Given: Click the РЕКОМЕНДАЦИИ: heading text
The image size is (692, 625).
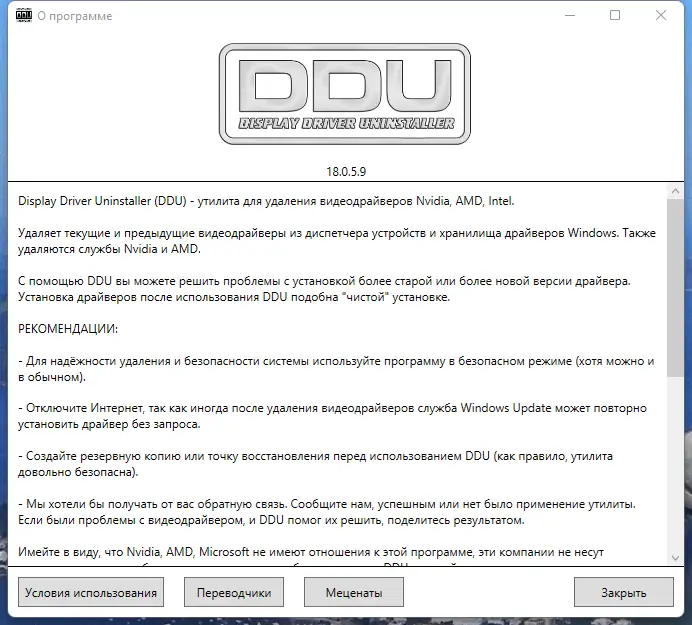Looking at the screenshot, I should tap(68, 329).
